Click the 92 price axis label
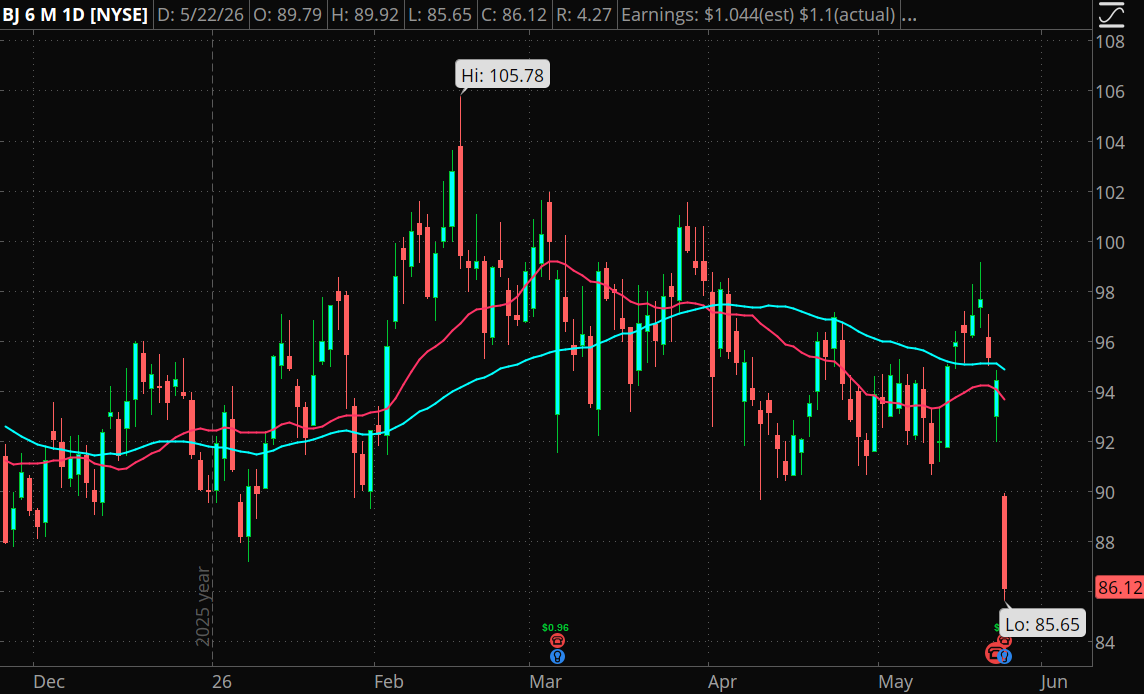 click(1105, 442)
